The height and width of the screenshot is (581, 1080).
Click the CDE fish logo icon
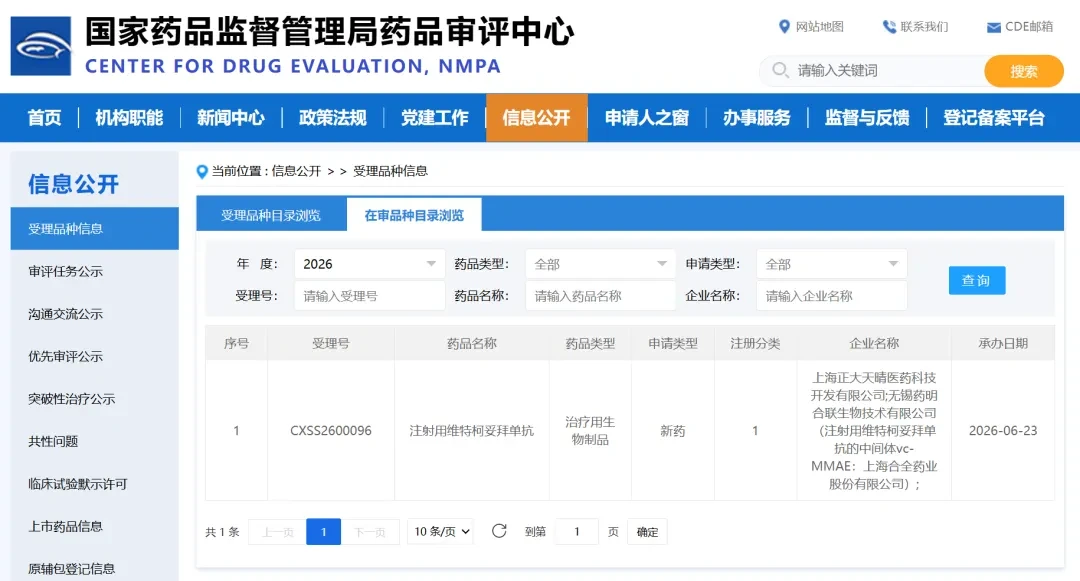point(41,46)
